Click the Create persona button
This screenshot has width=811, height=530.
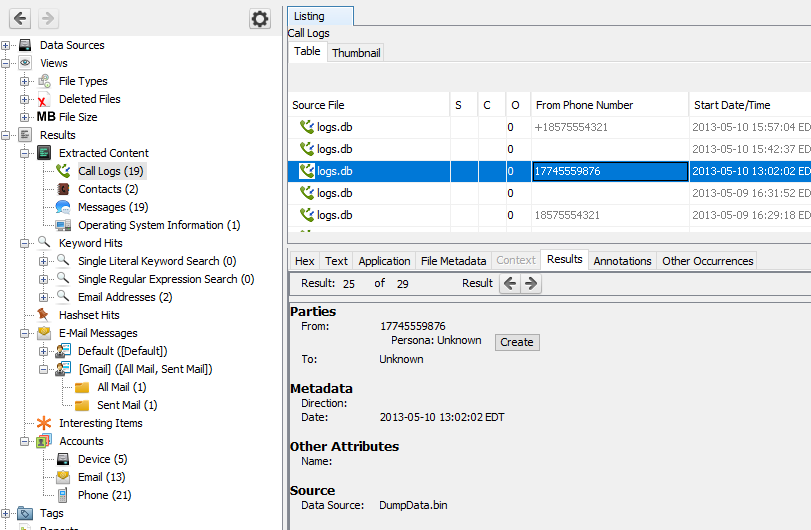[x=516, y=342]
